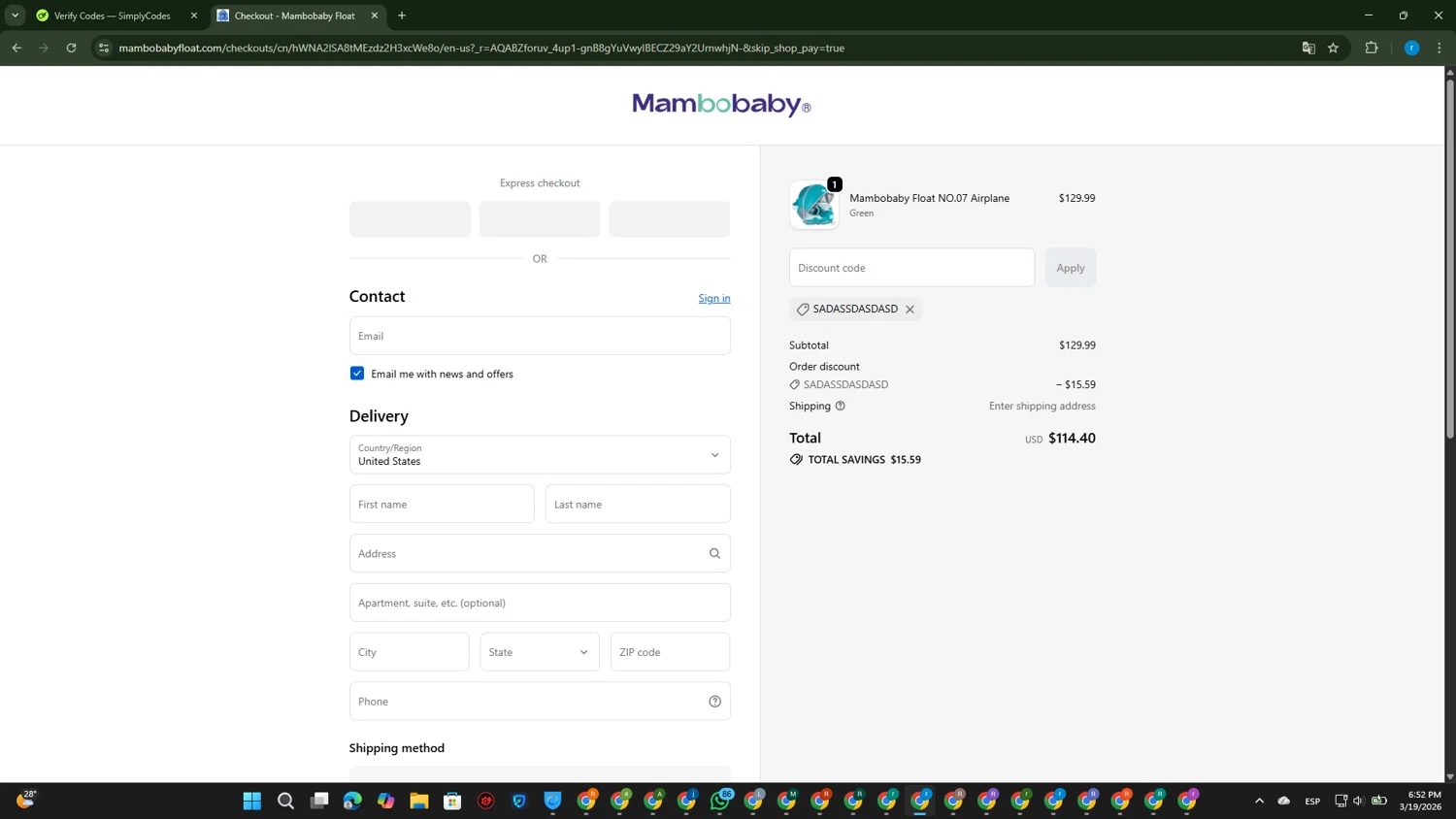The height and width of the screenshot is (819, 1456).
Task: Open the OneDrive cloud tray icon
Action: 1284,801
